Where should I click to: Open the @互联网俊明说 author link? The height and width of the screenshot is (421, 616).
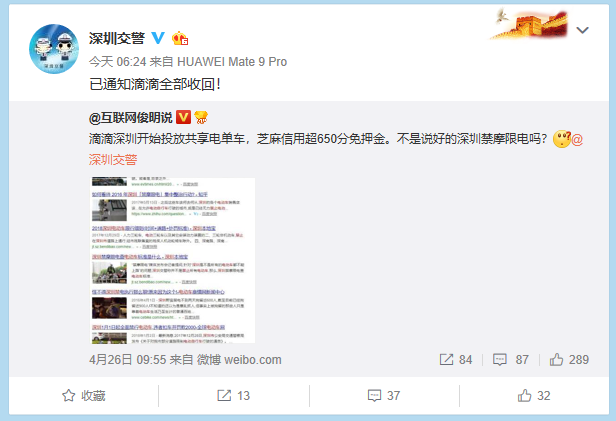(x=131, y=117)
